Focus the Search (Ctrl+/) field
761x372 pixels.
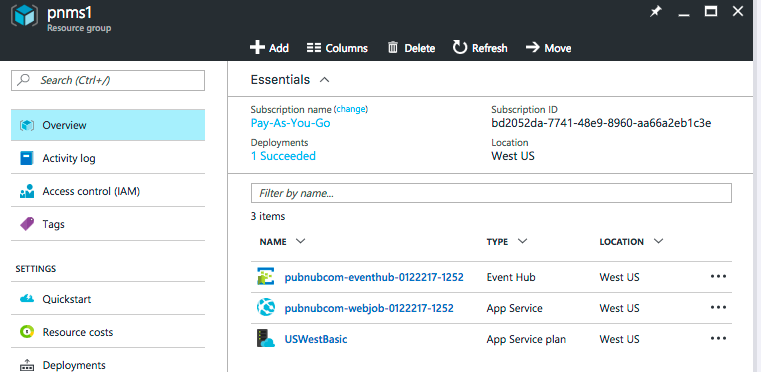(108, 81)
